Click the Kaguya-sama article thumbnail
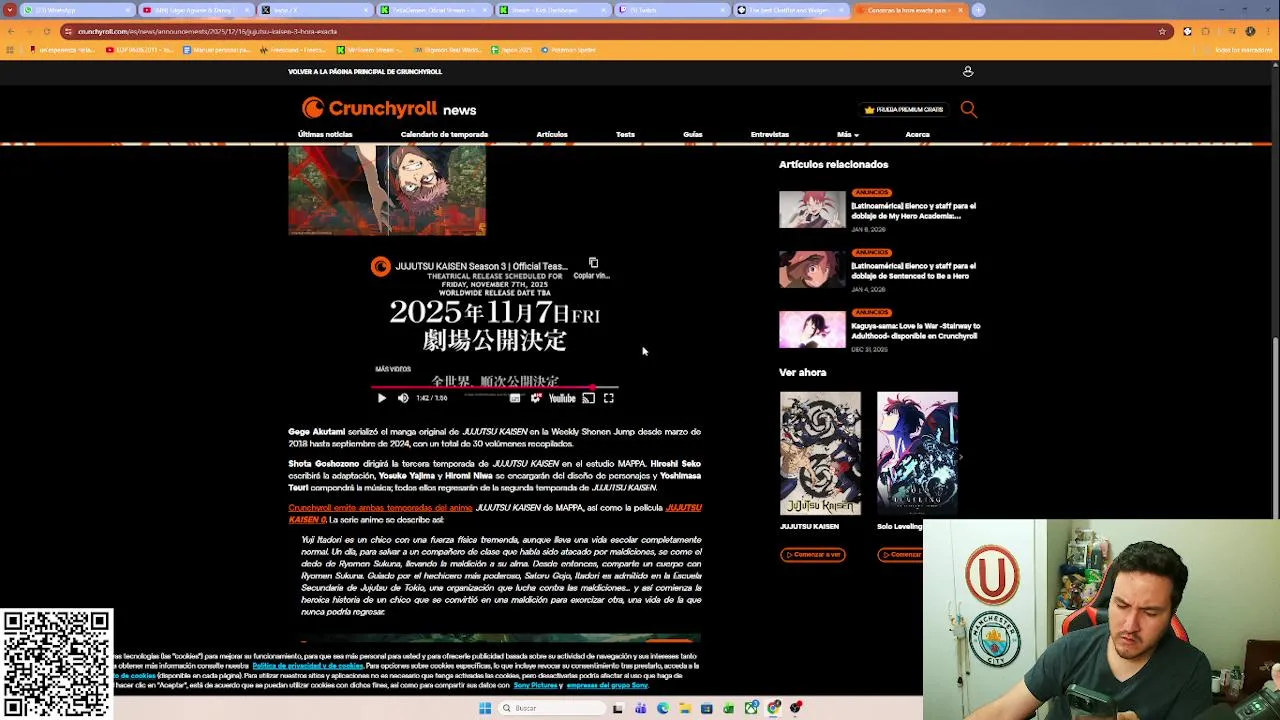The image size is (1280, 720). coord(812,329)
